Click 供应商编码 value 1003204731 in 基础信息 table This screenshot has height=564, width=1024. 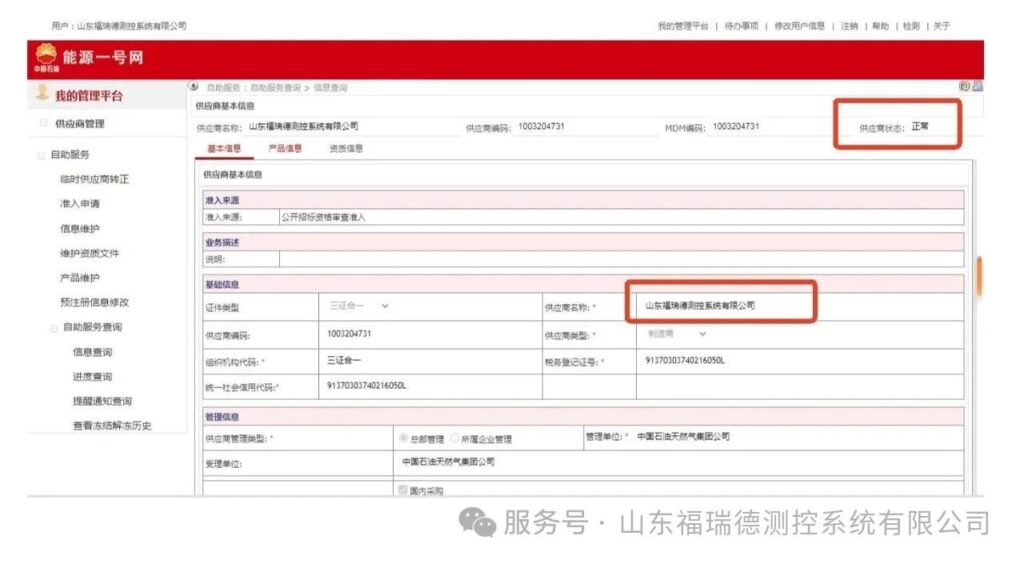[349, 334]
